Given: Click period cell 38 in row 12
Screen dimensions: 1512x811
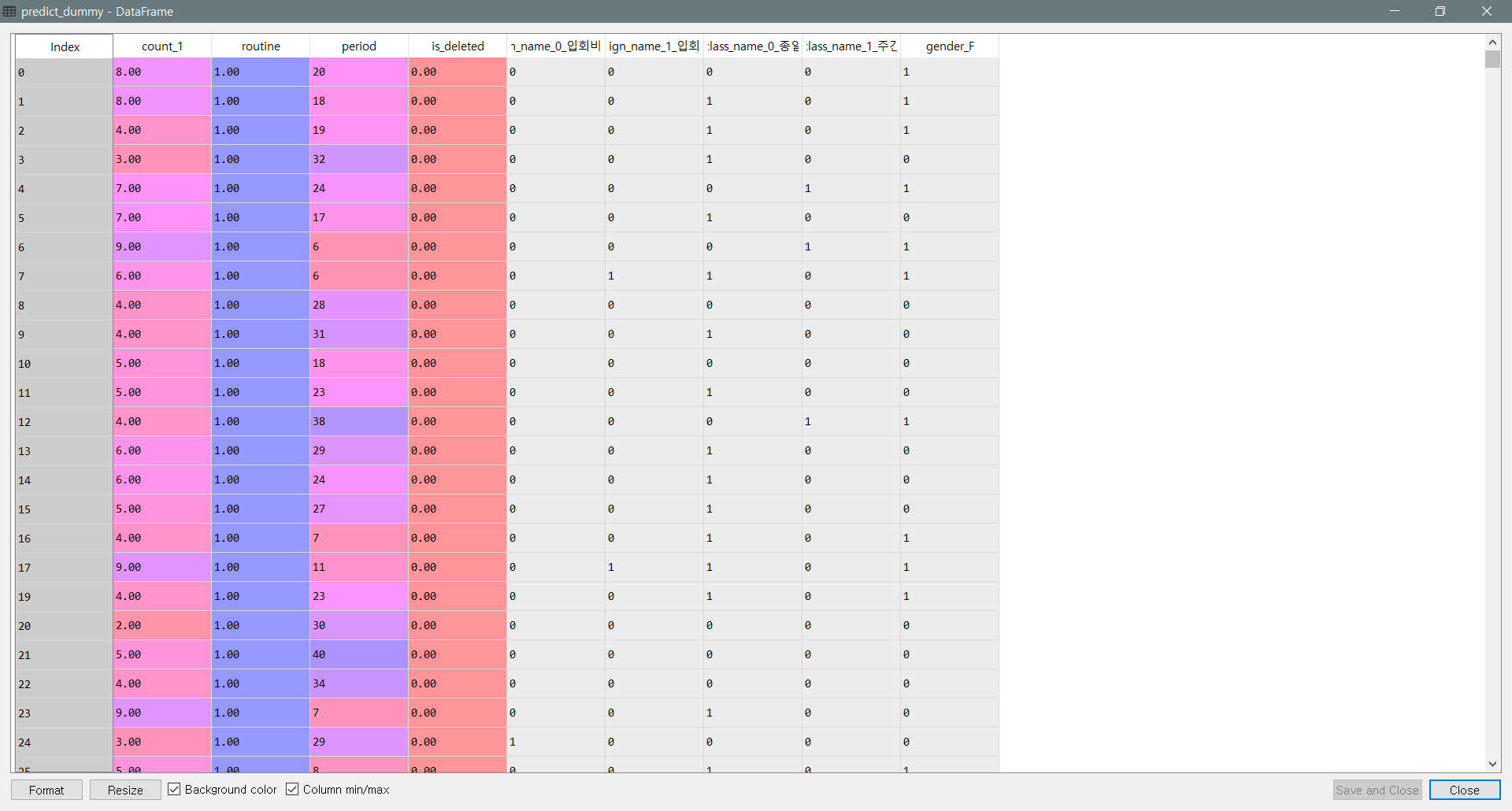Looking at the screenshot, I should [x=359, y=421].
